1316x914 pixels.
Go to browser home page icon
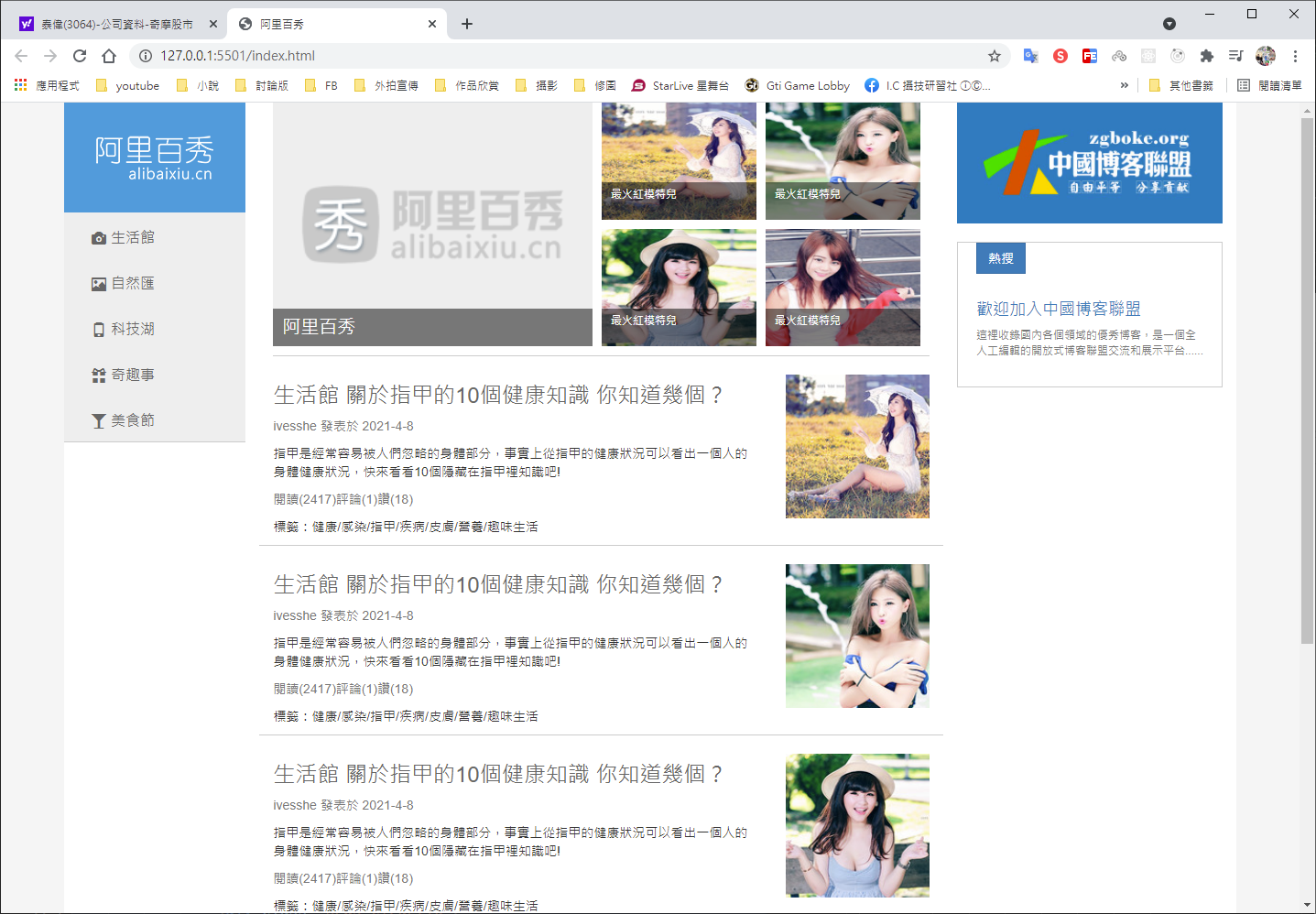[109, 56]
